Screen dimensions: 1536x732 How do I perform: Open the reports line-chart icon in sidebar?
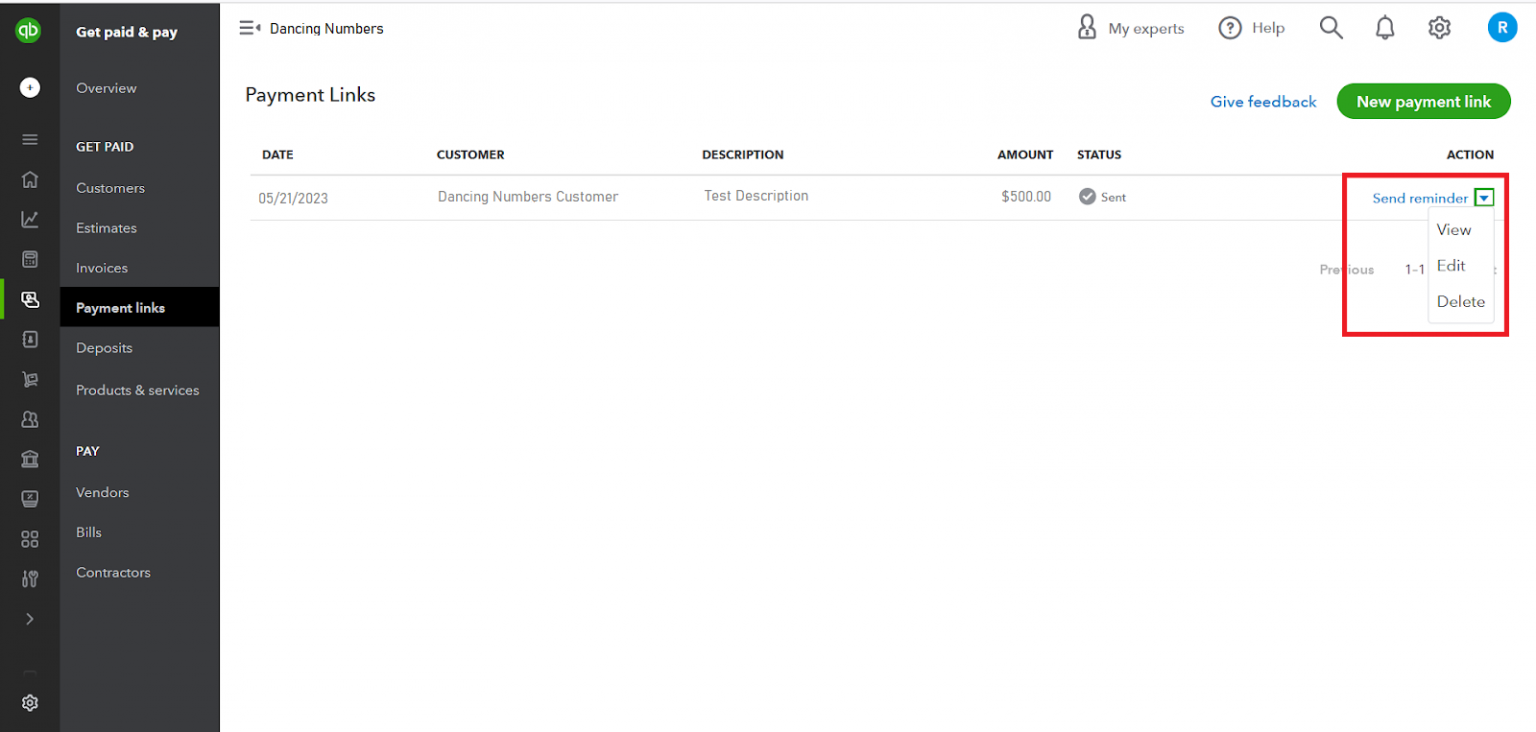pyautogui.click(x=30, y=219)
